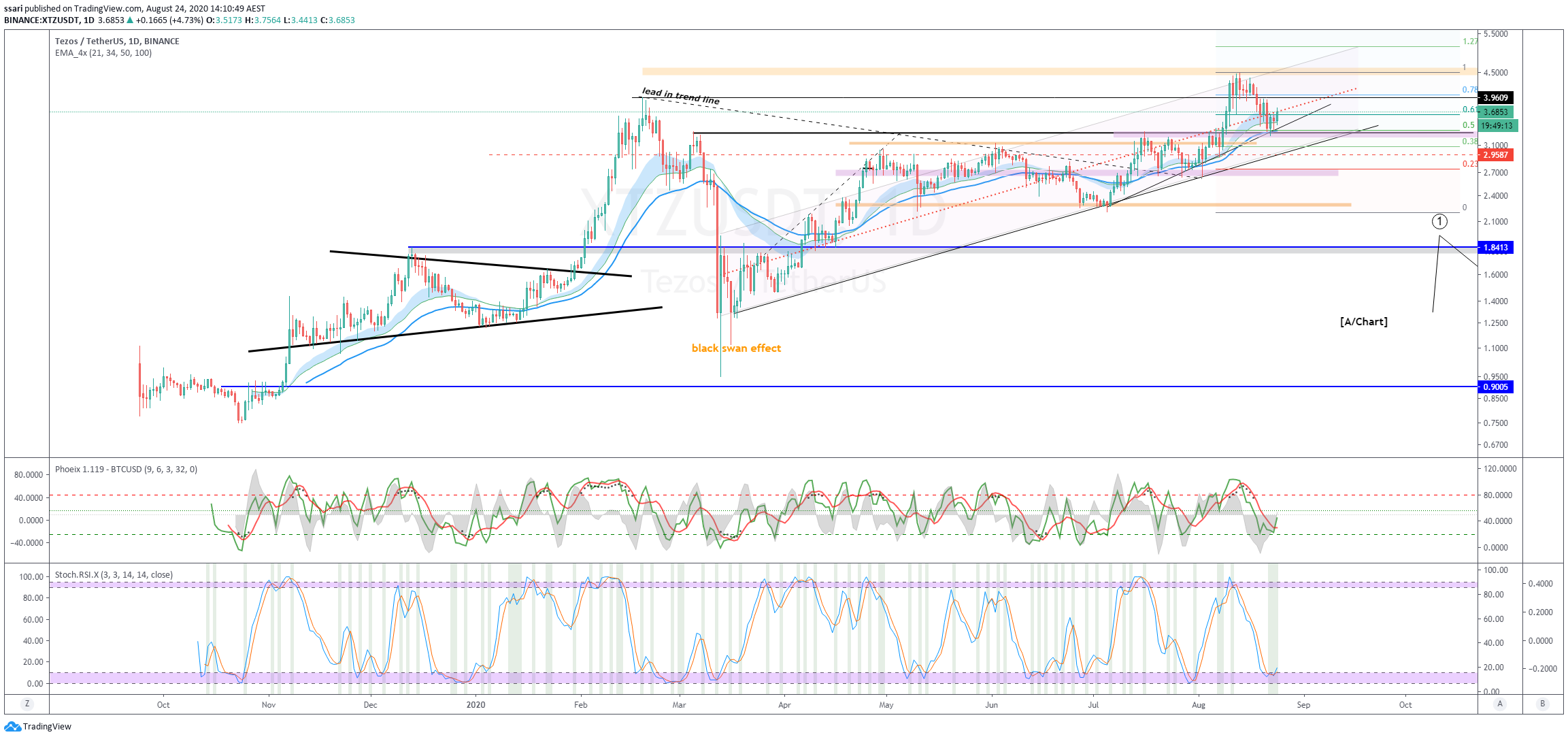Open the TradingView logo link

click(38, 726)
